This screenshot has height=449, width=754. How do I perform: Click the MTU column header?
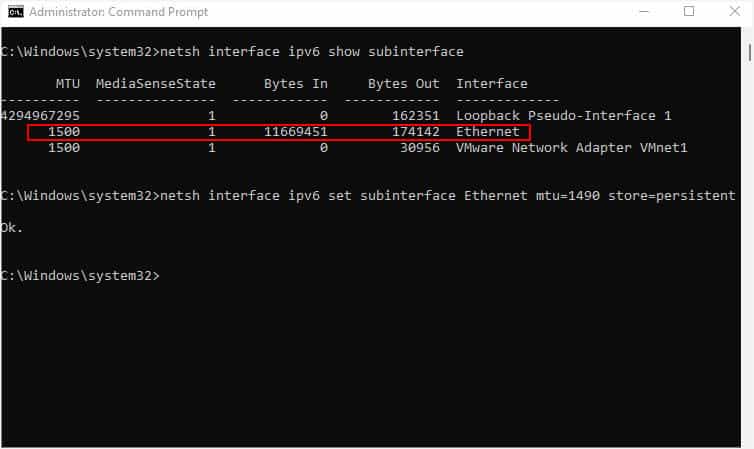click(68, 84)
